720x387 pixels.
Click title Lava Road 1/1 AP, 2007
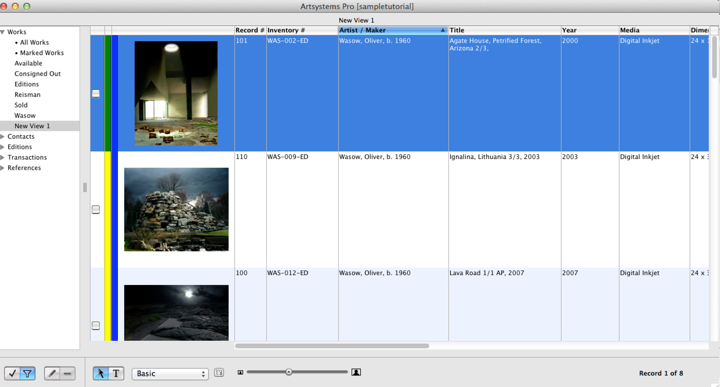pos(487,273)
